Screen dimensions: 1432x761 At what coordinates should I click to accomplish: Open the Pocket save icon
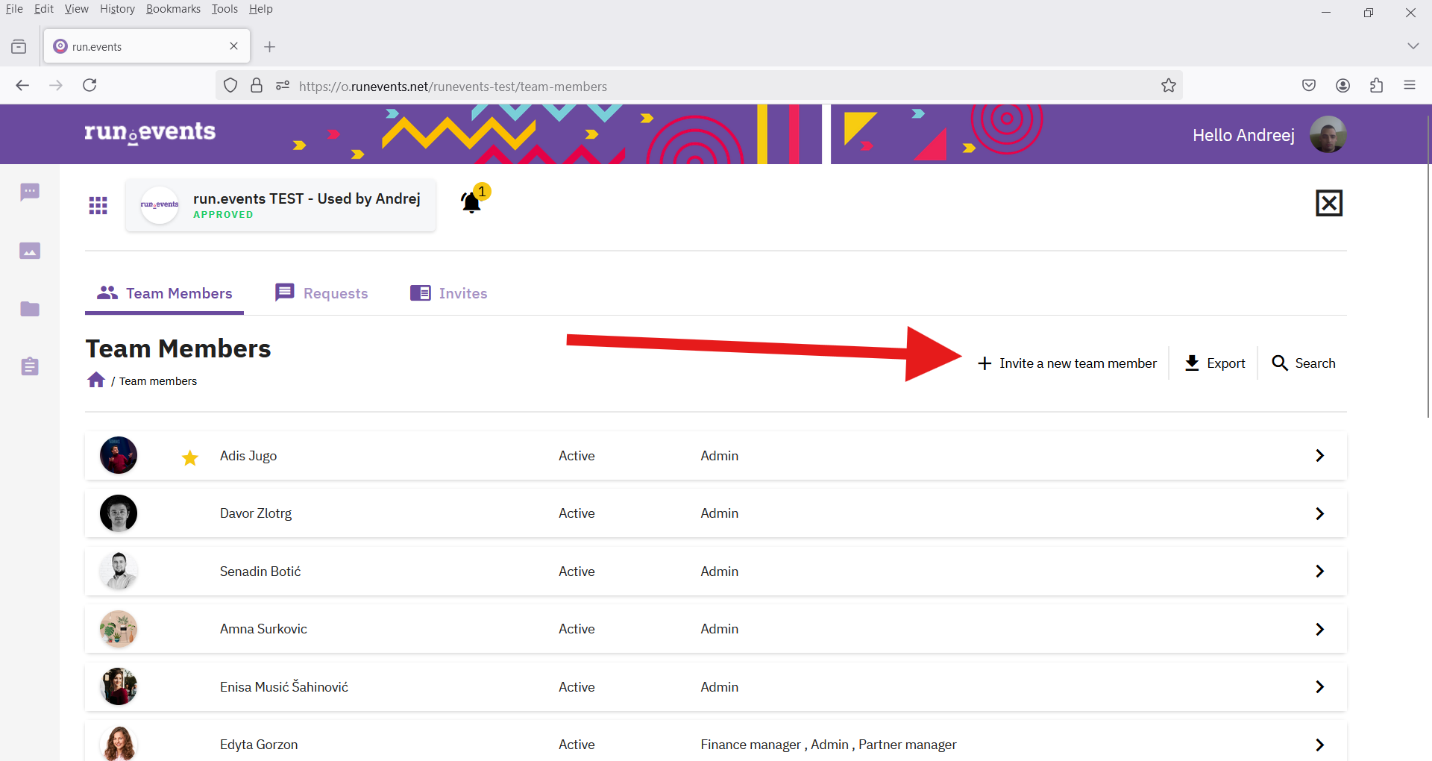click(1309, 86)
